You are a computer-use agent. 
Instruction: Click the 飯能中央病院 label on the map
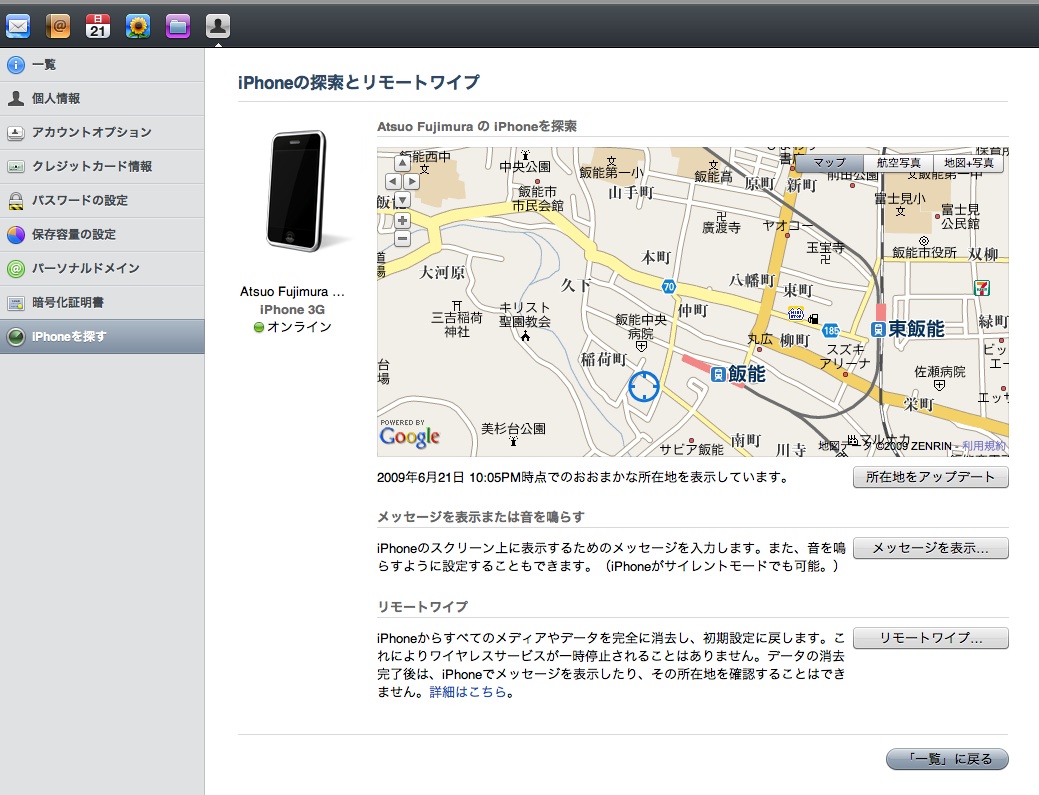click(641, 327)
